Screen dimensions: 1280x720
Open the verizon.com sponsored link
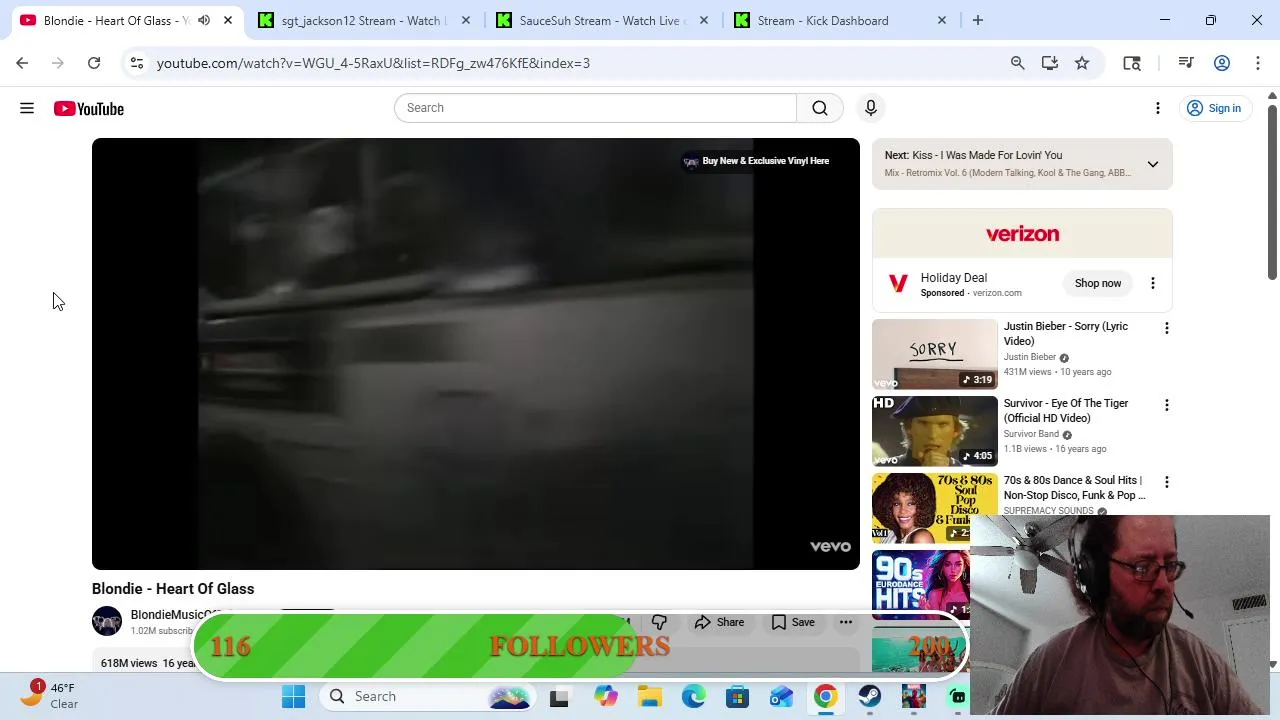[x=997, y=293]
